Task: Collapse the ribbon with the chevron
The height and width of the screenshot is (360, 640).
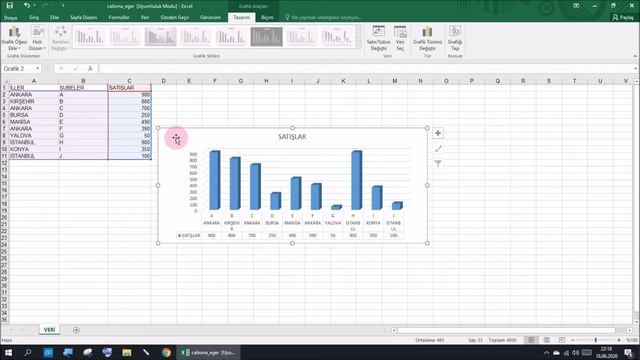Action: 635,56
